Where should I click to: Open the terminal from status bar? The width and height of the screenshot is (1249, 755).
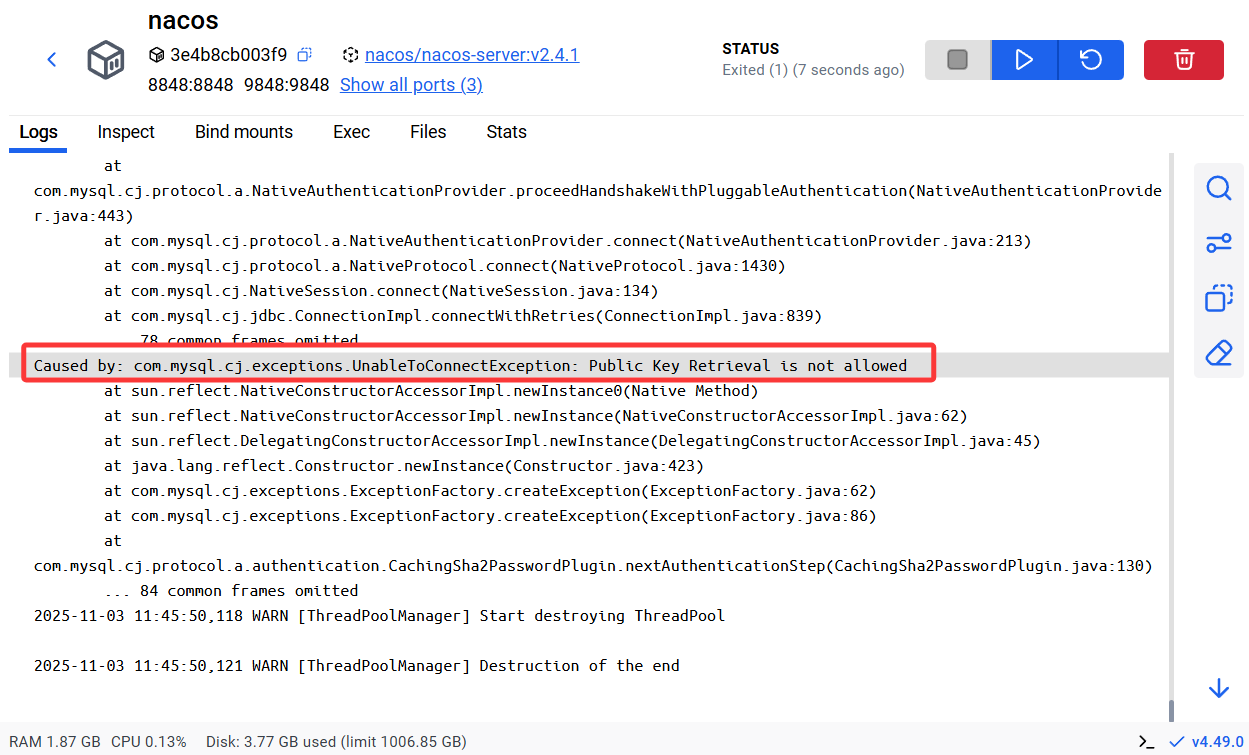click(x=1146, y=742)
